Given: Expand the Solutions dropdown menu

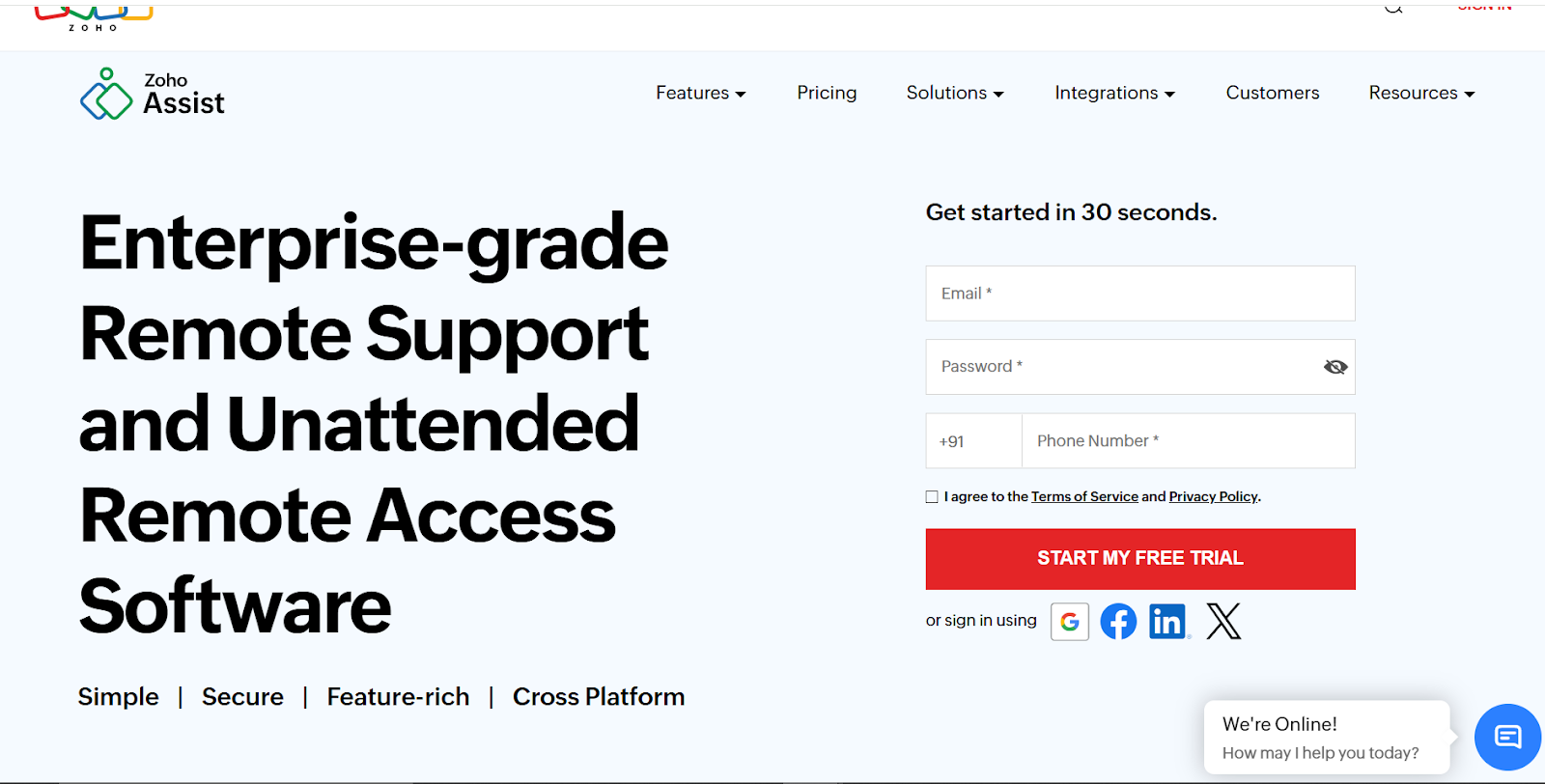Looking at the screenshot, I should point(954,94).
